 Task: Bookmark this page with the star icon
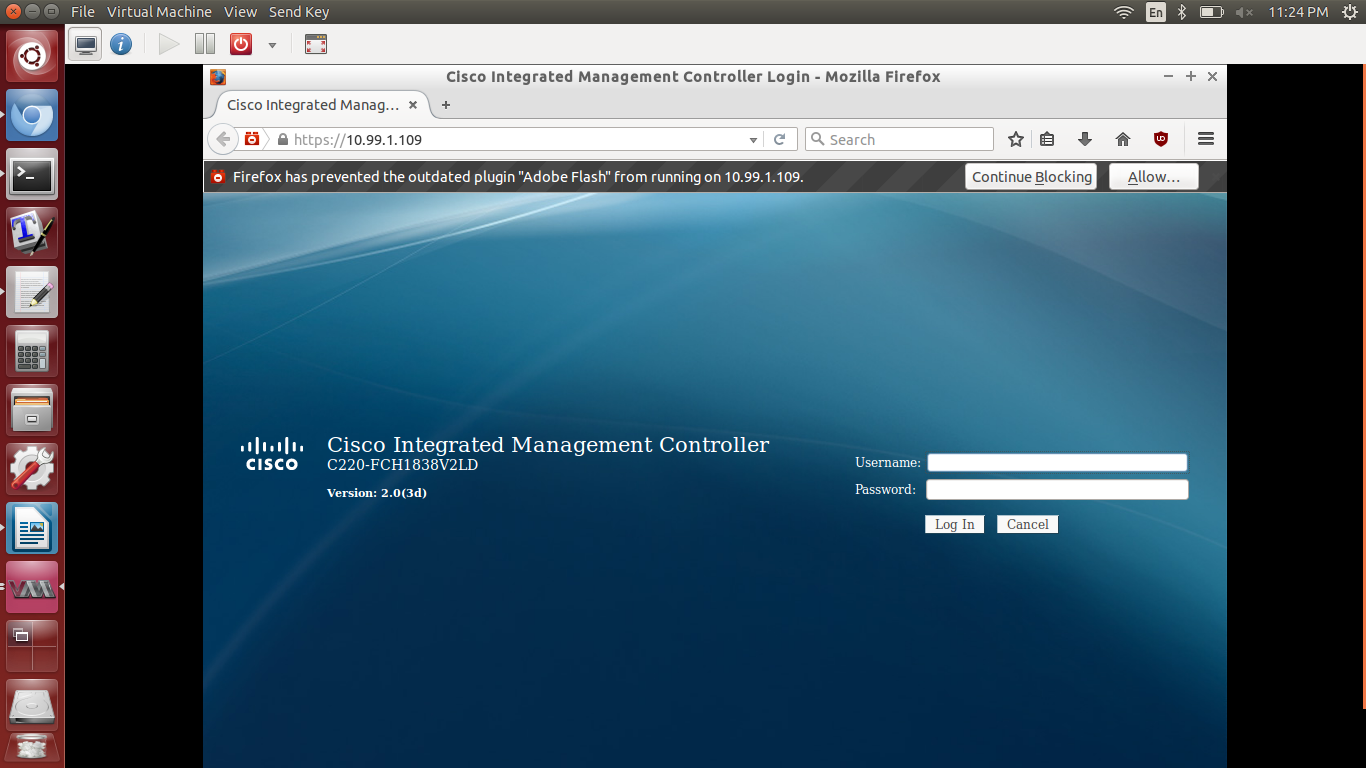[x=1016, y=140]
